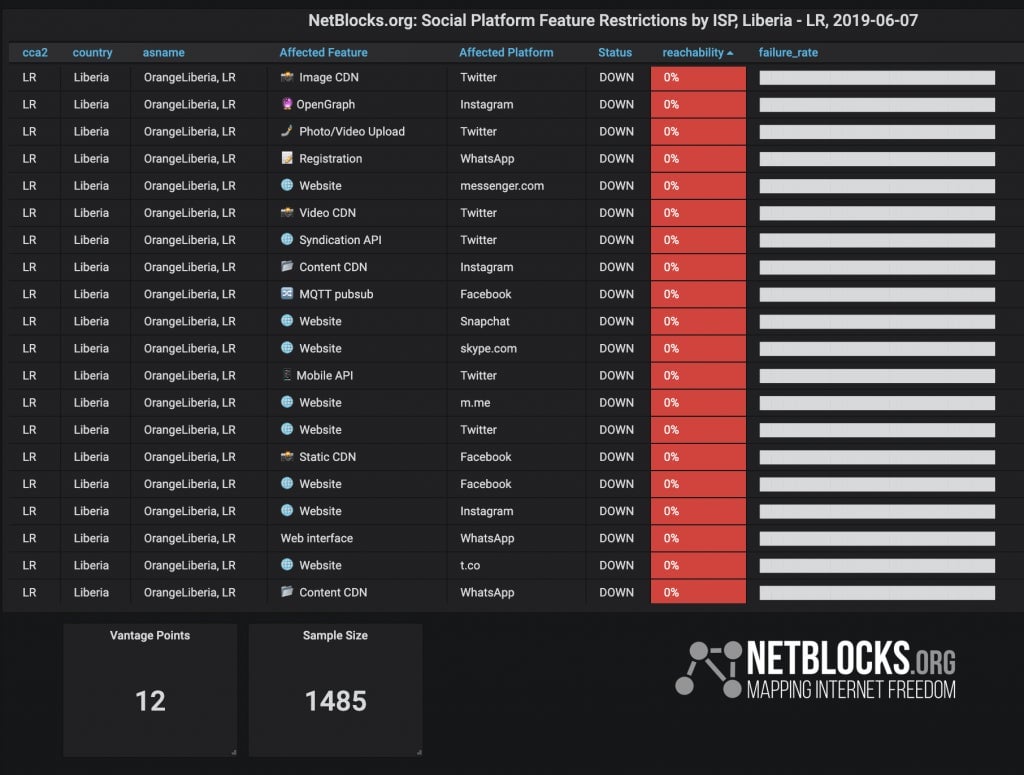Click the globe icon in m.me row
This screenshot has height=775, width=1024.
coord(287,402)
